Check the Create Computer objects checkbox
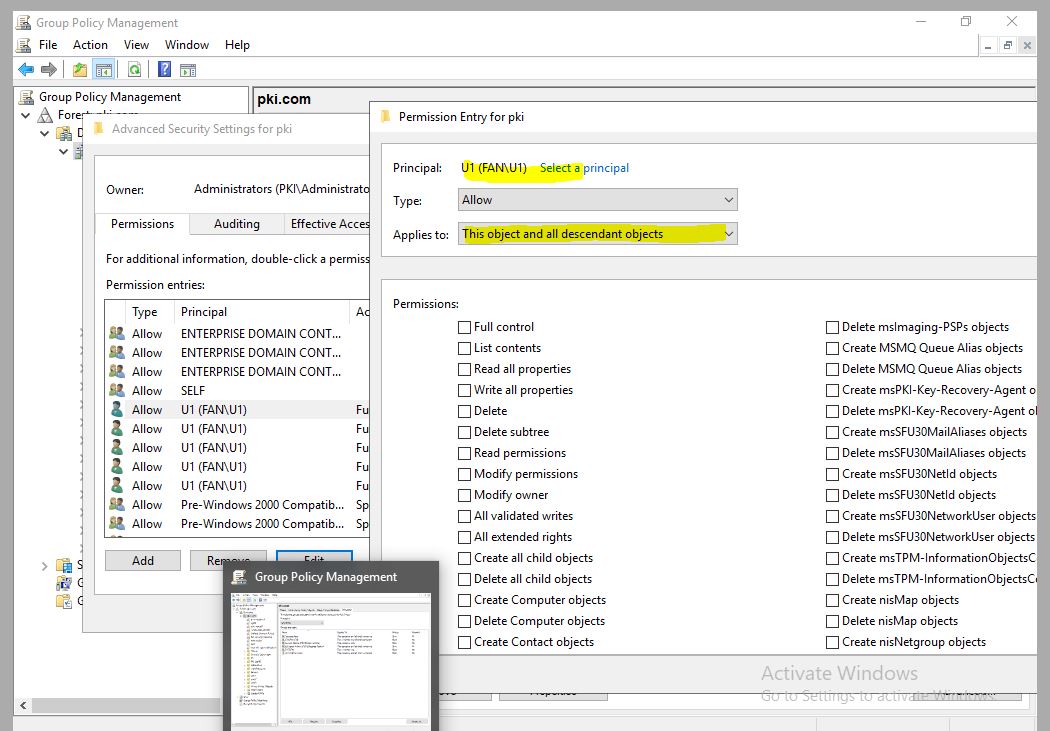 [x=464, y=600]
